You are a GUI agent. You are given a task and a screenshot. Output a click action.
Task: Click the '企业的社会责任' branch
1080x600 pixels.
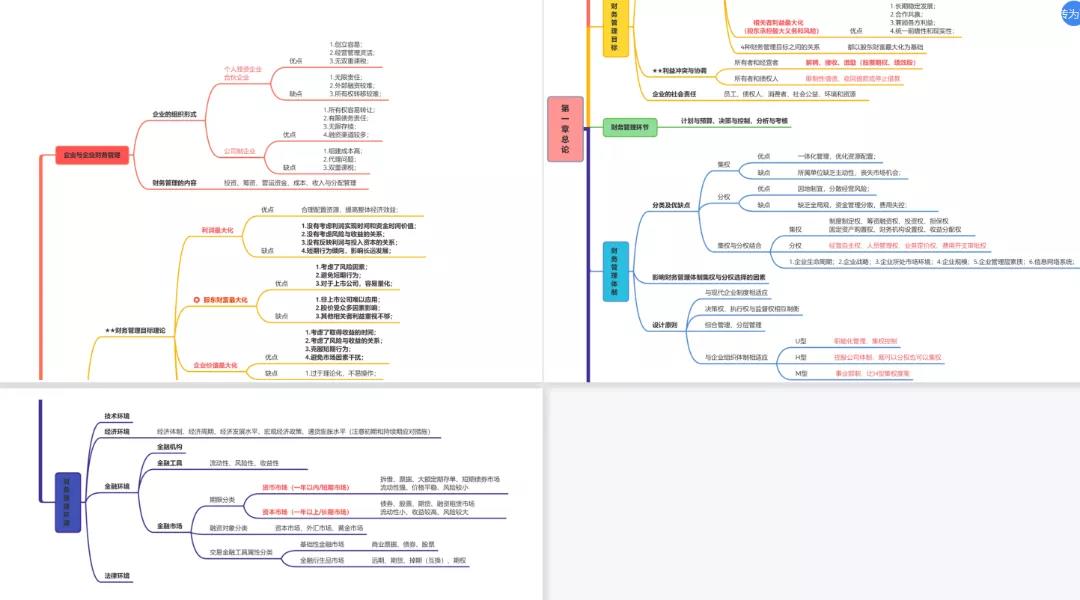(x=674, y=94)
